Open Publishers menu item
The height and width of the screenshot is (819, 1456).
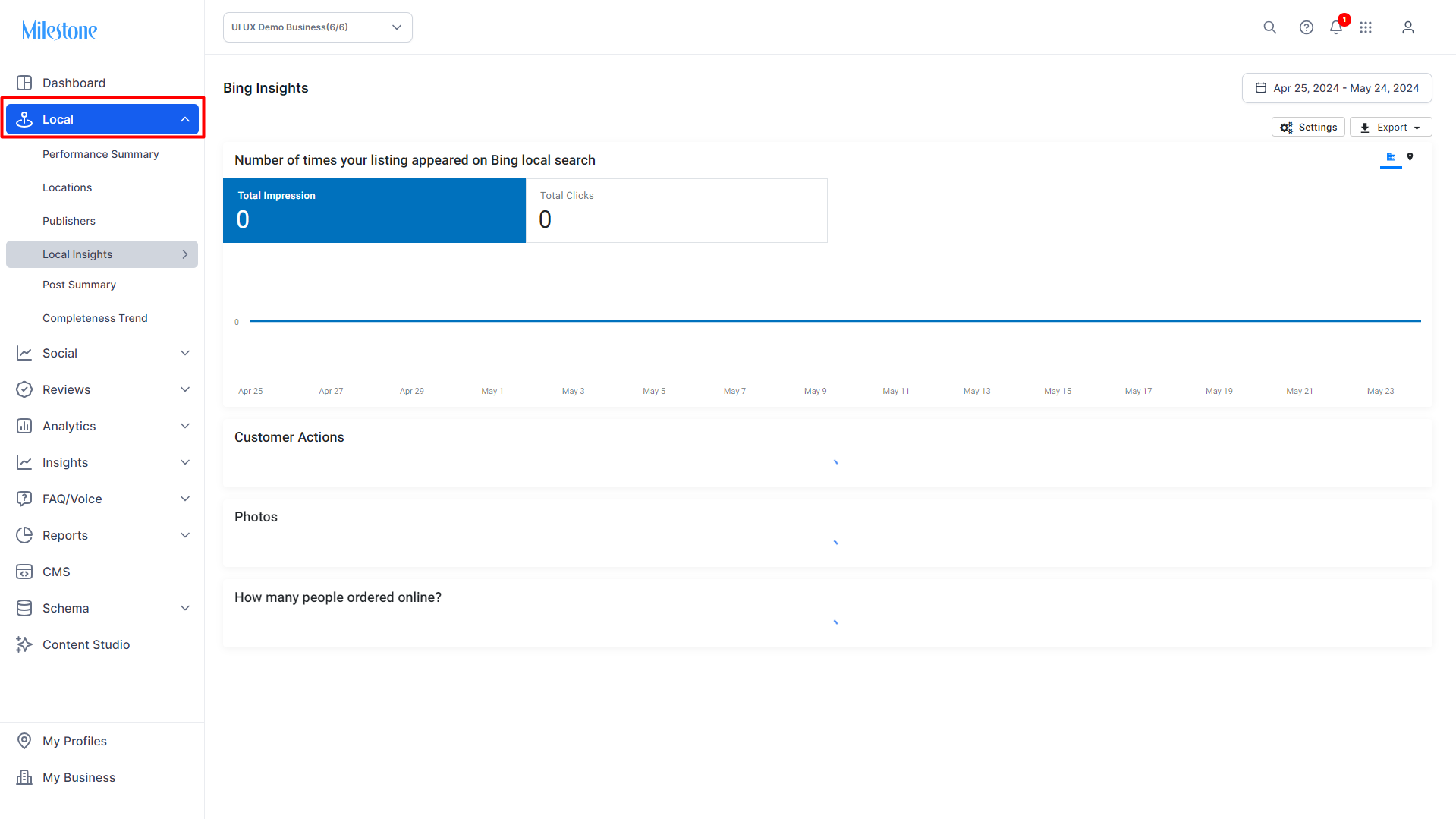point(69,221)
